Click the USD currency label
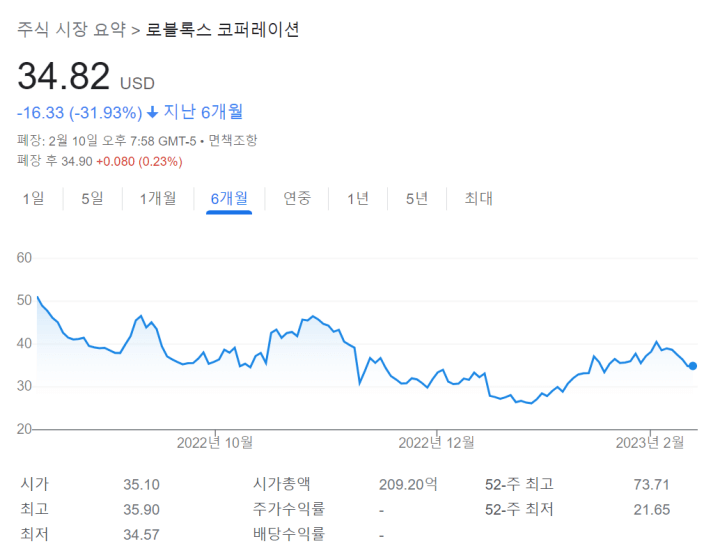This screenshot has height=546, width=720. pos(137,84)
